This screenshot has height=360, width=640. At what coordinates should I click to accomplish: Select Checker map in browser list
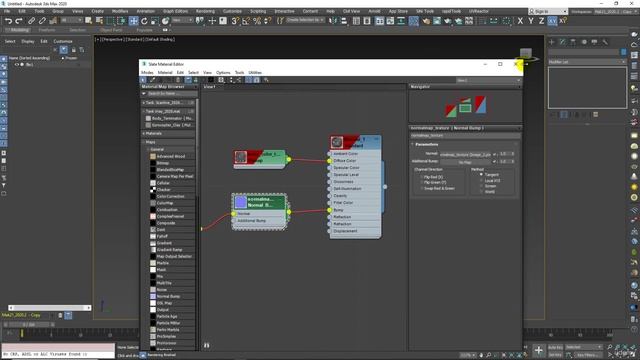coord(164,190)
